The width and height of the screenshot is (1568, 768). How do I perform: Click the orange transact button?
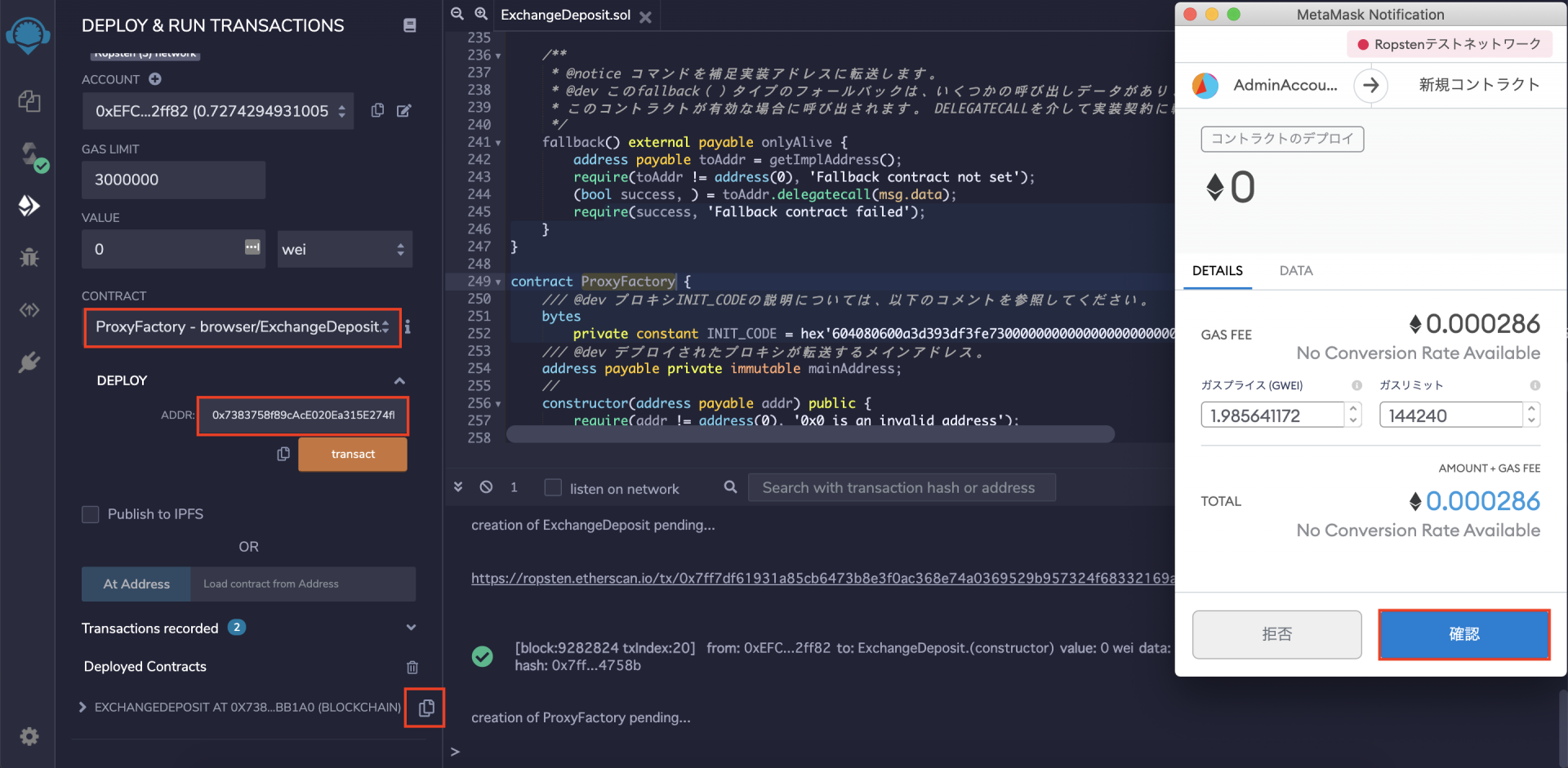click(x=353, y=455)
